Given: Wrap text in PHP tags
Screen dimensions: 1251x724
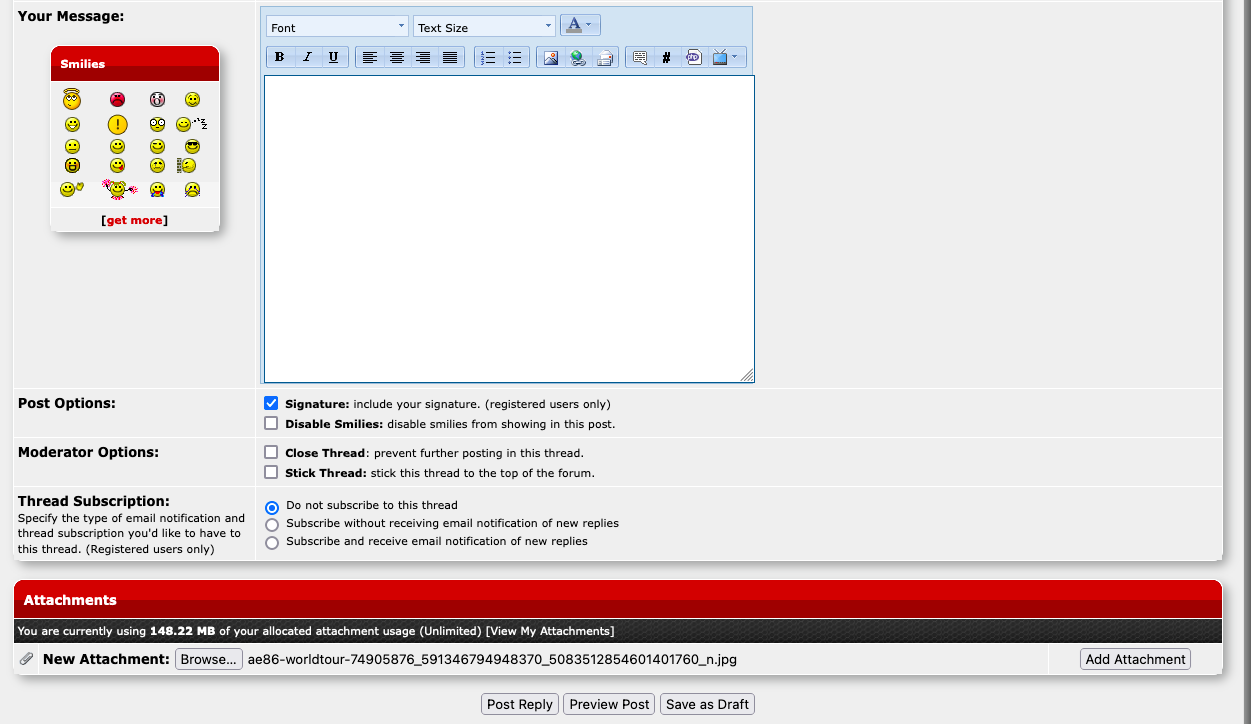Looking at the screenshot, I should [693, 57].
